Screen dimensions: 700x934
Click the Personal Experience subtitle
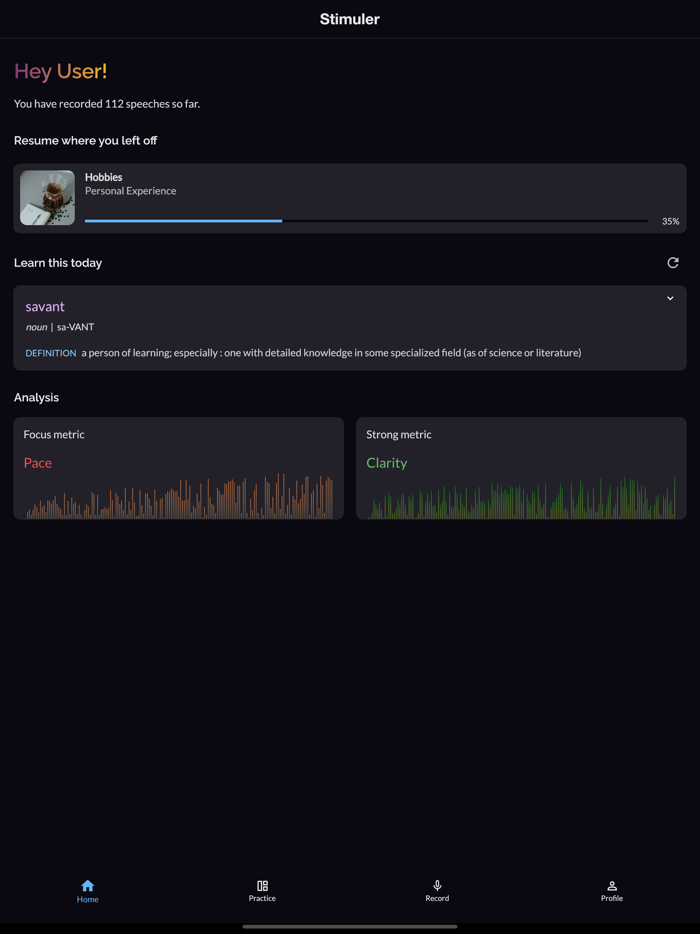click(130, 191)
